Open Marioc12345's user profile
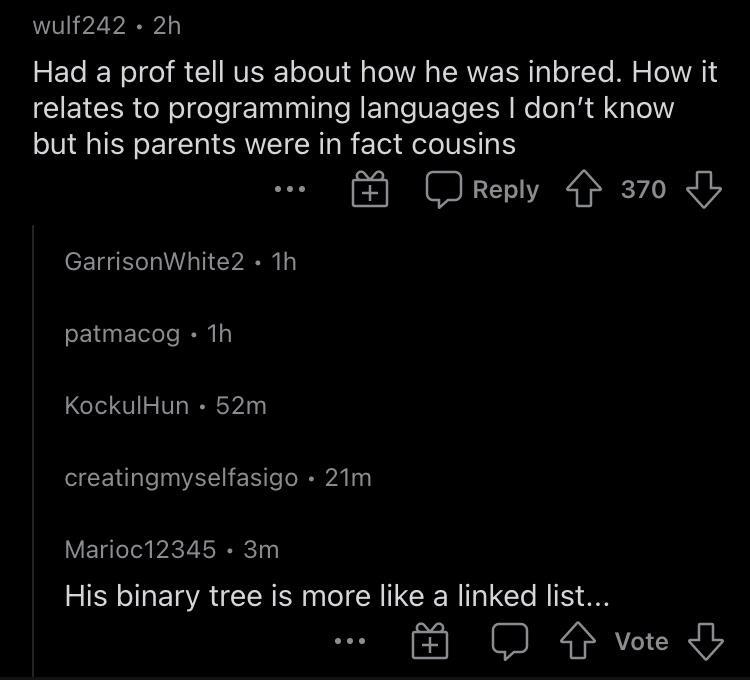This screenshot has height=680, width=750. point(140,549)
